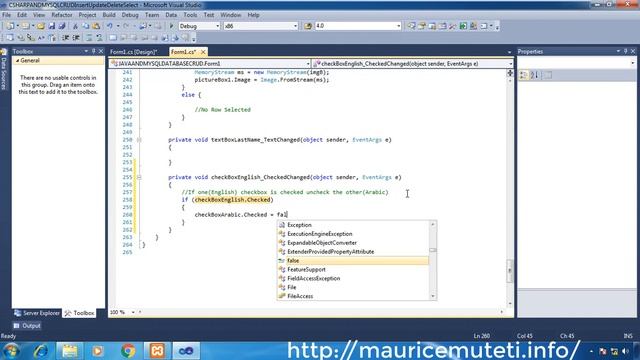
Task: Switch to the Server Explorer tab
Action: click(37, 313)
